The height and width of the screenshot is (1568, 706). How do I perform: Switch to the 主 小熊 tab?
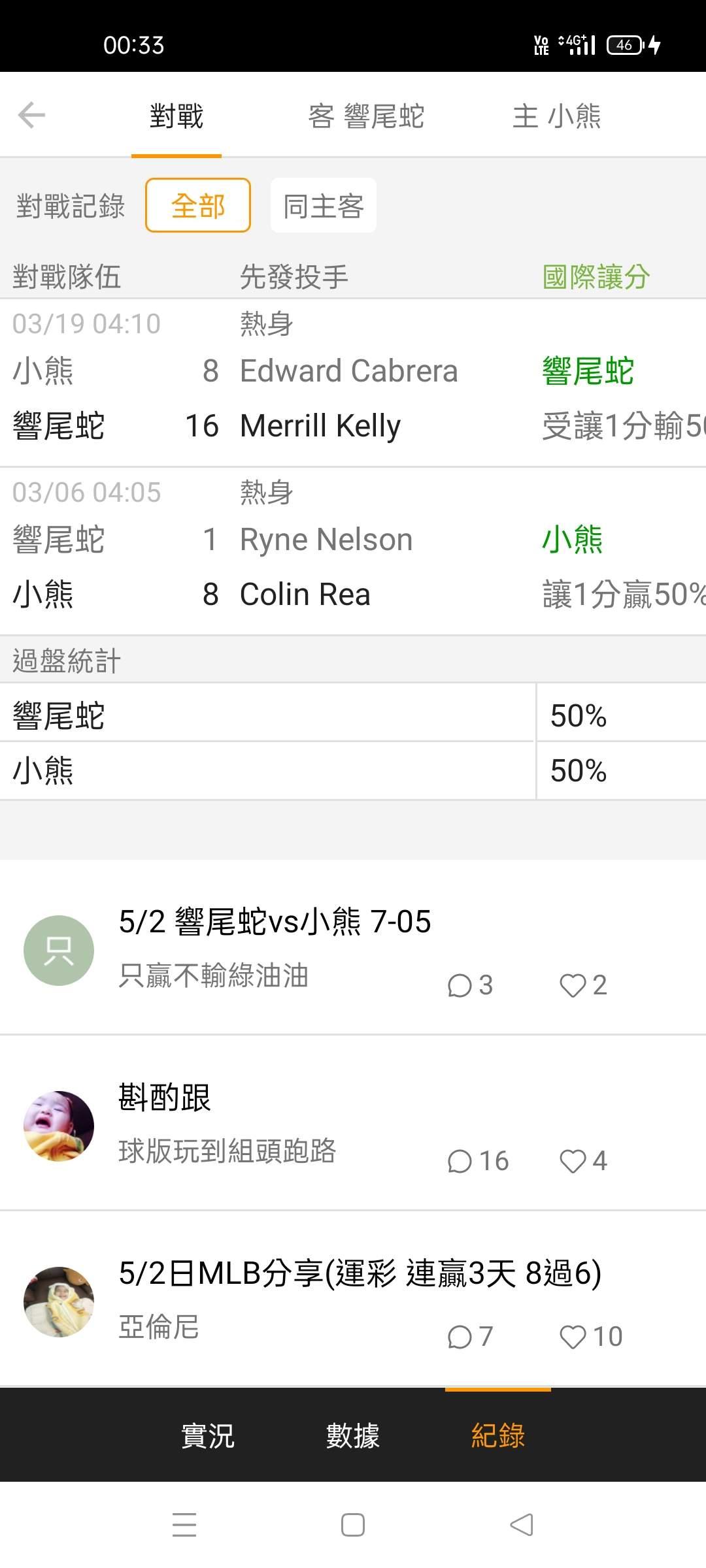click(557, 116)
